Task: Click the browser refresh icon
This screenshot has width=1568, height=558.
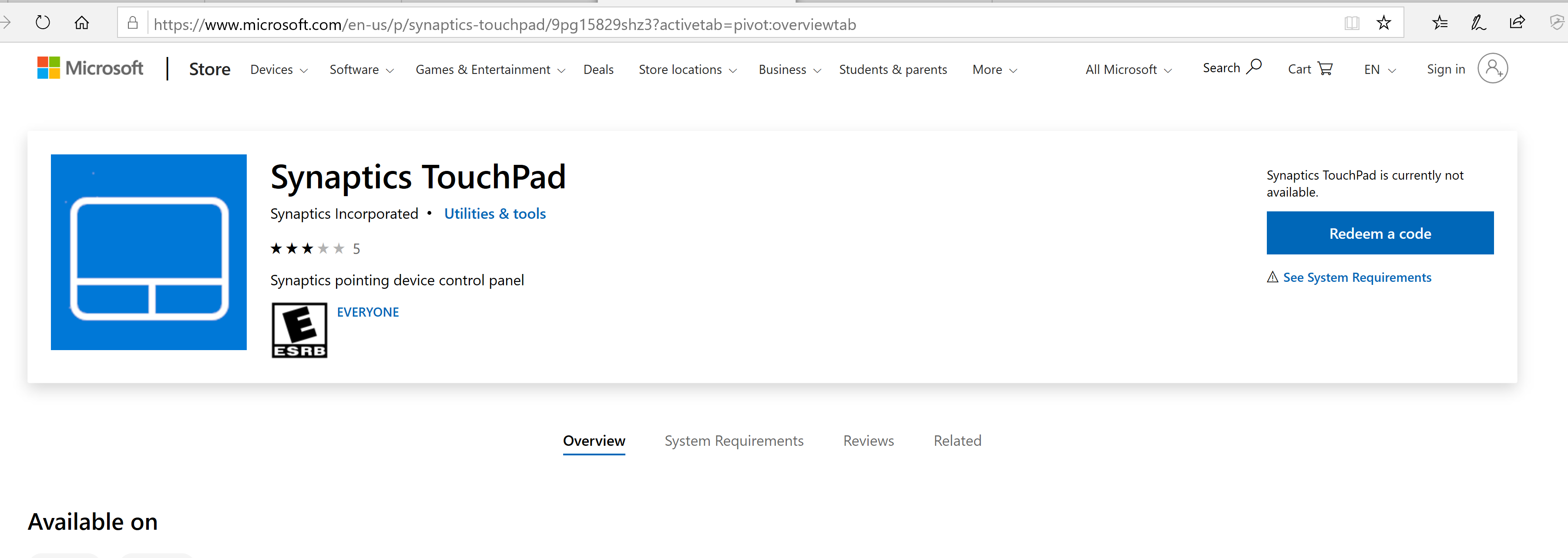Action: click(x=43, y=23)
